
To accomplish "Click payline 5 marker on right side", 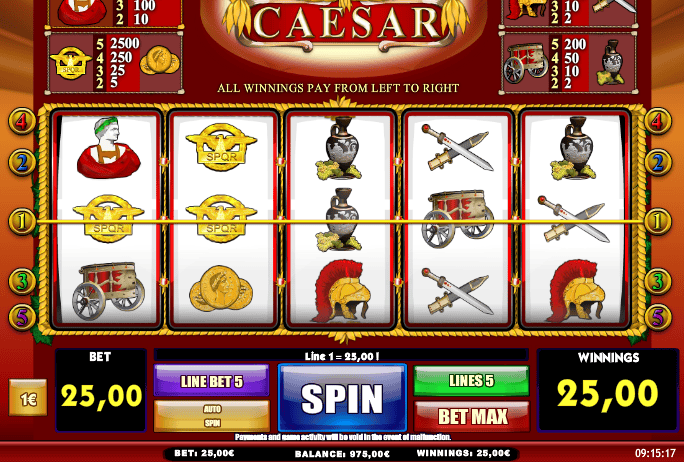I will (658, 317).
